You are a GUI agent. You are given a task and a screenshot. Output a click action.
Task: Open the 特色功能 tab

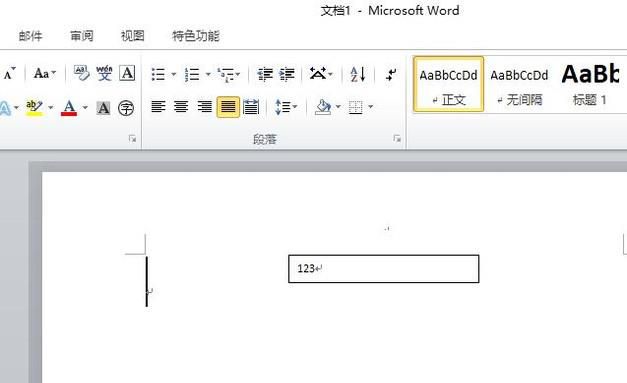(196, 36)
